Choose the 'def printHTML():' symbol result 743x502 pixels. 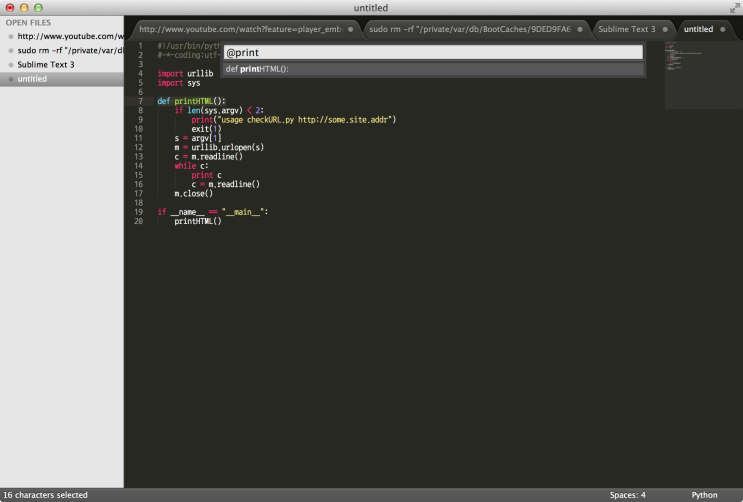tap(433, 69)
